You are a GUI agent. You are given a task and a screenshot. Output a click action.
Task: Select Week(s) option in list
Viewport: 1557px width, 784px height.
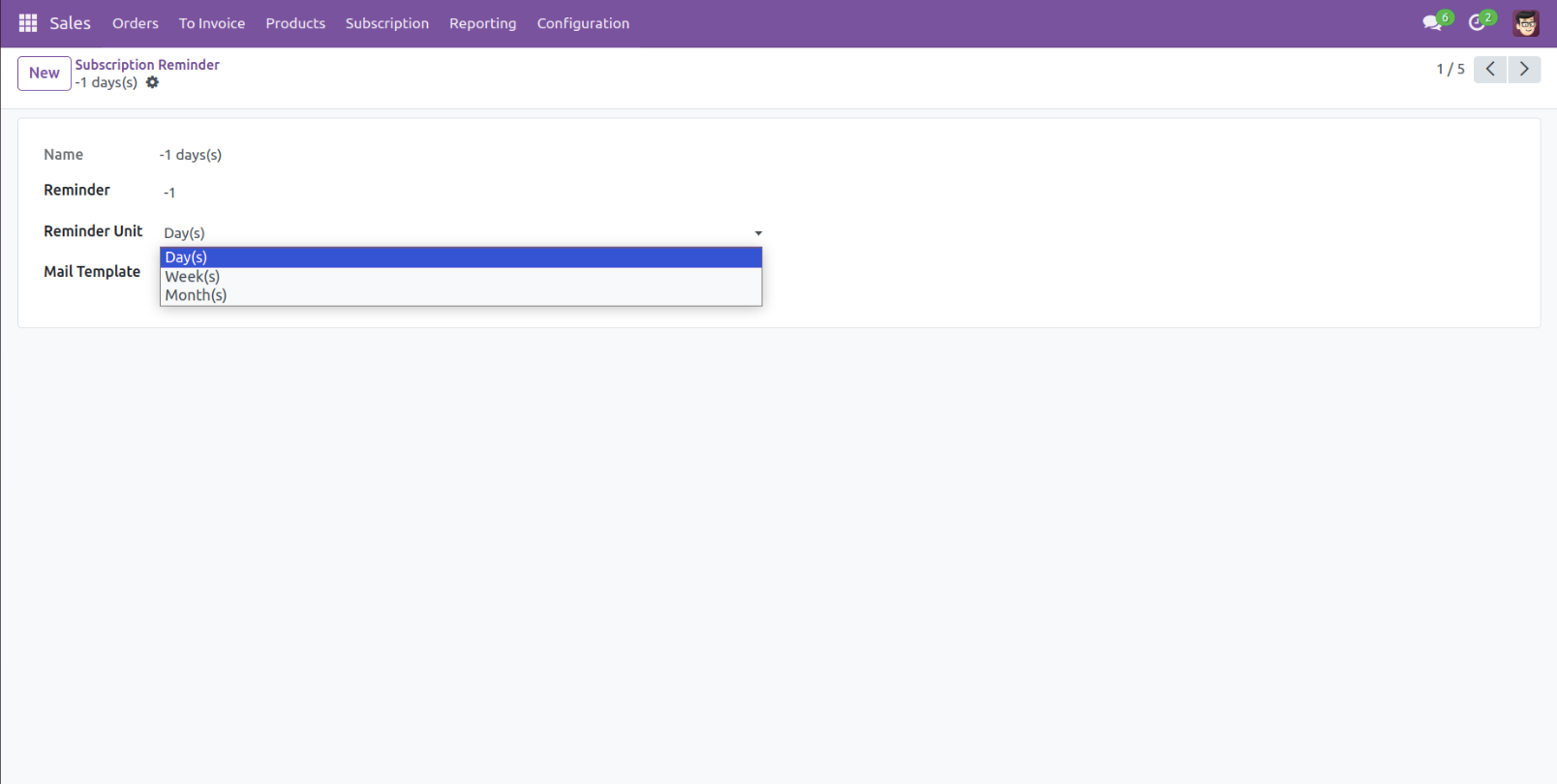point(461,277)
